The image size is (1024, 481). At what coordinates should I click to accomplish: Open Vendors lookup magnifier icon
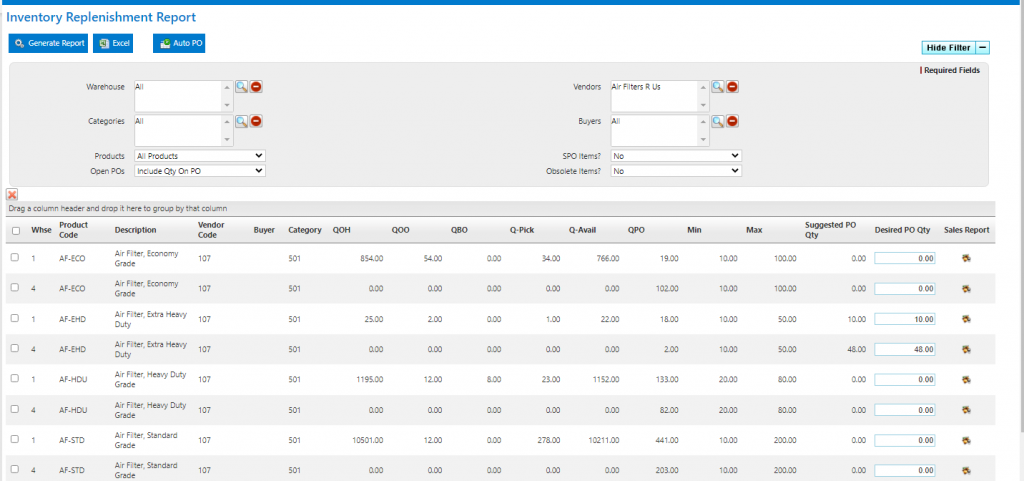tap(718, 87)
